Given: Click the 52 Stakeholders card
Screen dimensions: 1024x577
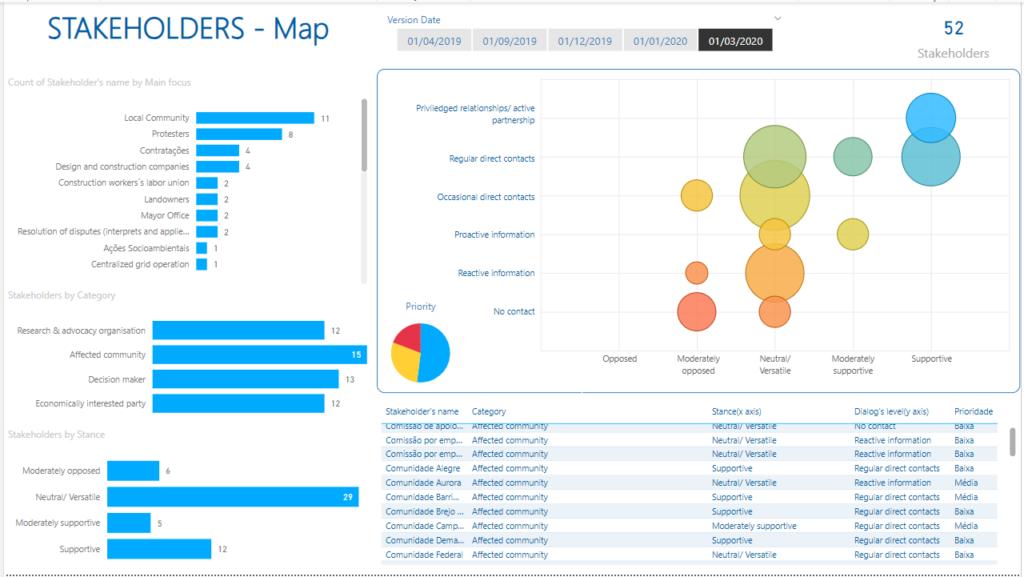Looking at the screenshot, I should (x=953, y=39).
